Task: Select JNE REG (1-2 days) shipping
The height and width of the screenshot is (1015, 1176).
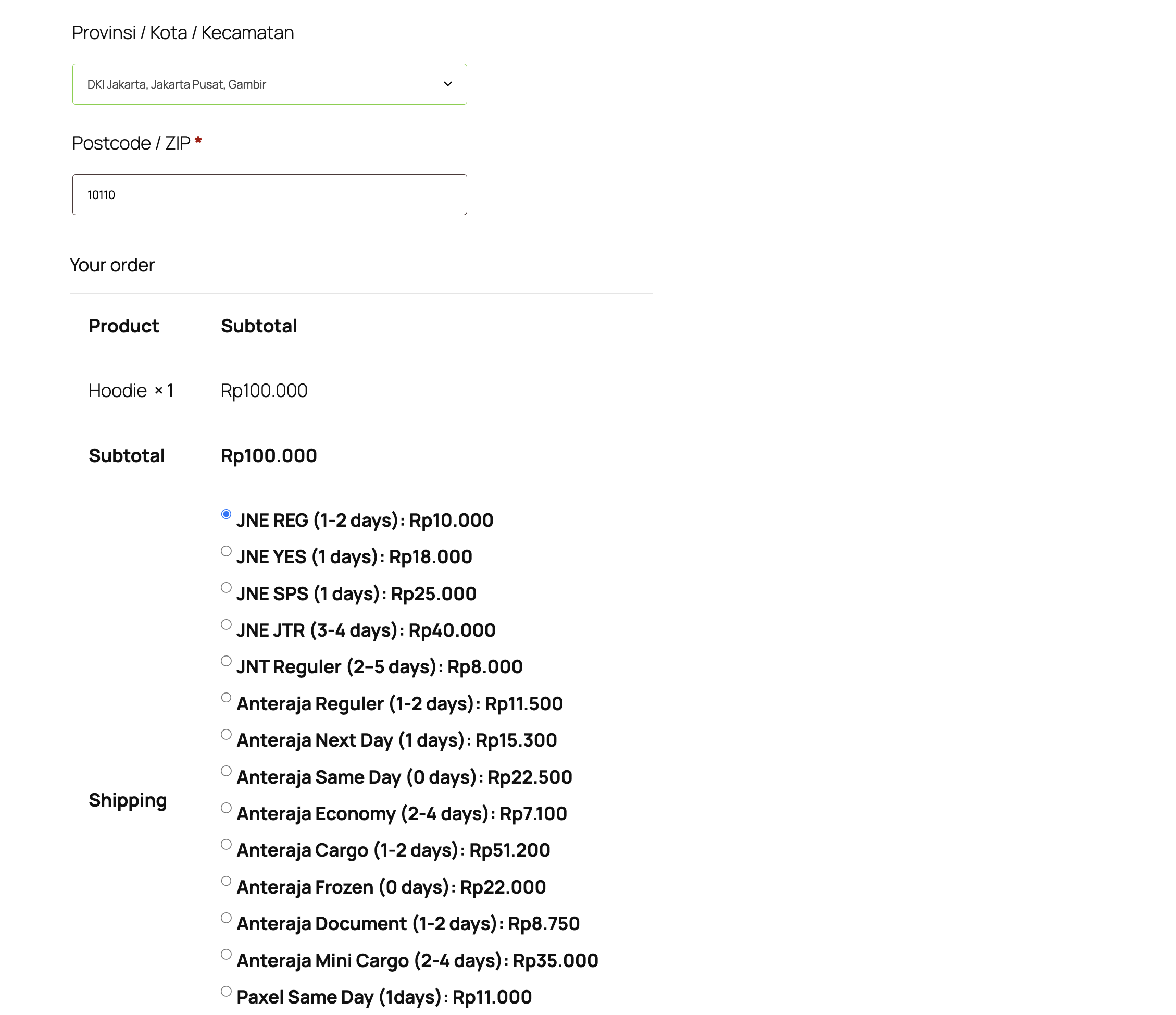Action: tap(226, 514)
